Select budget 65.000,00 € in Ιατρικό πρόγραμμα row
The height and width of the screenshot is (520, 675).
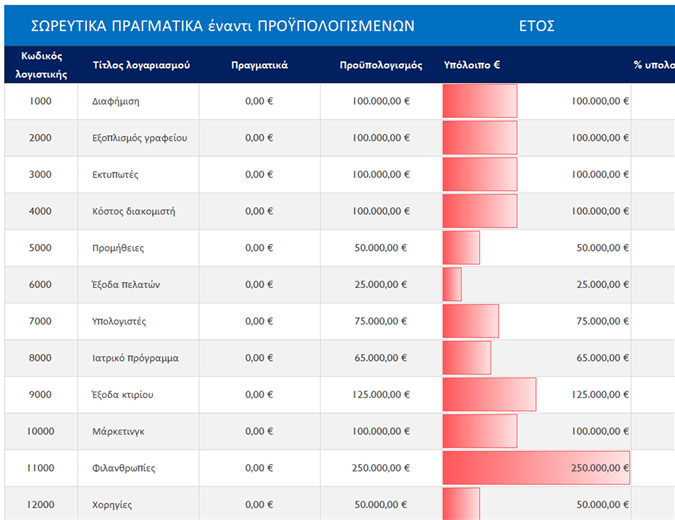(381, 358)
